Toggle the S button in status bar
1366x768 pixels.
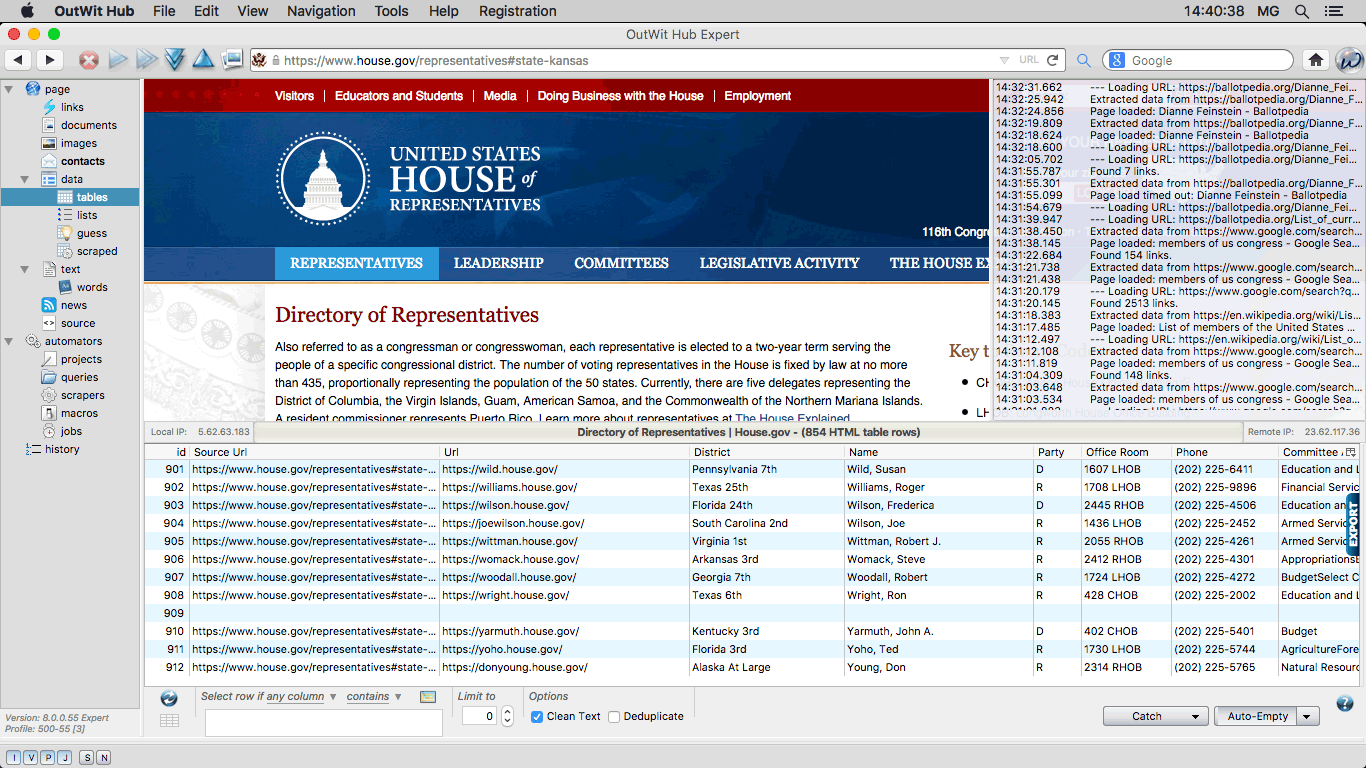point(87,757)
